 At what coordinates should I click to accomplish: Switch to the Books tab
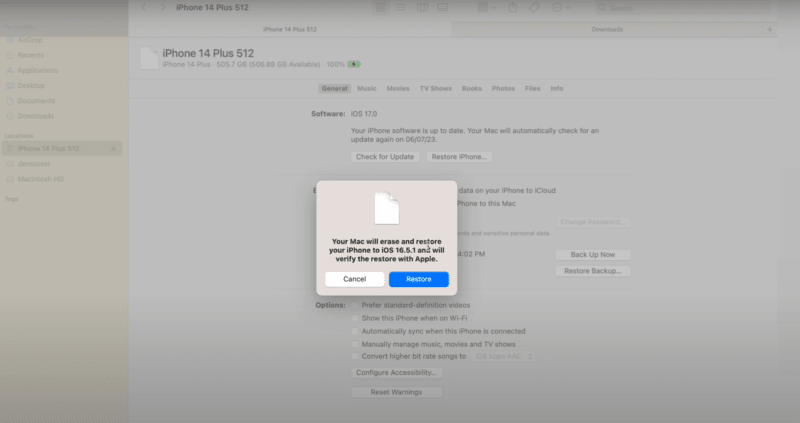point(472,88)
